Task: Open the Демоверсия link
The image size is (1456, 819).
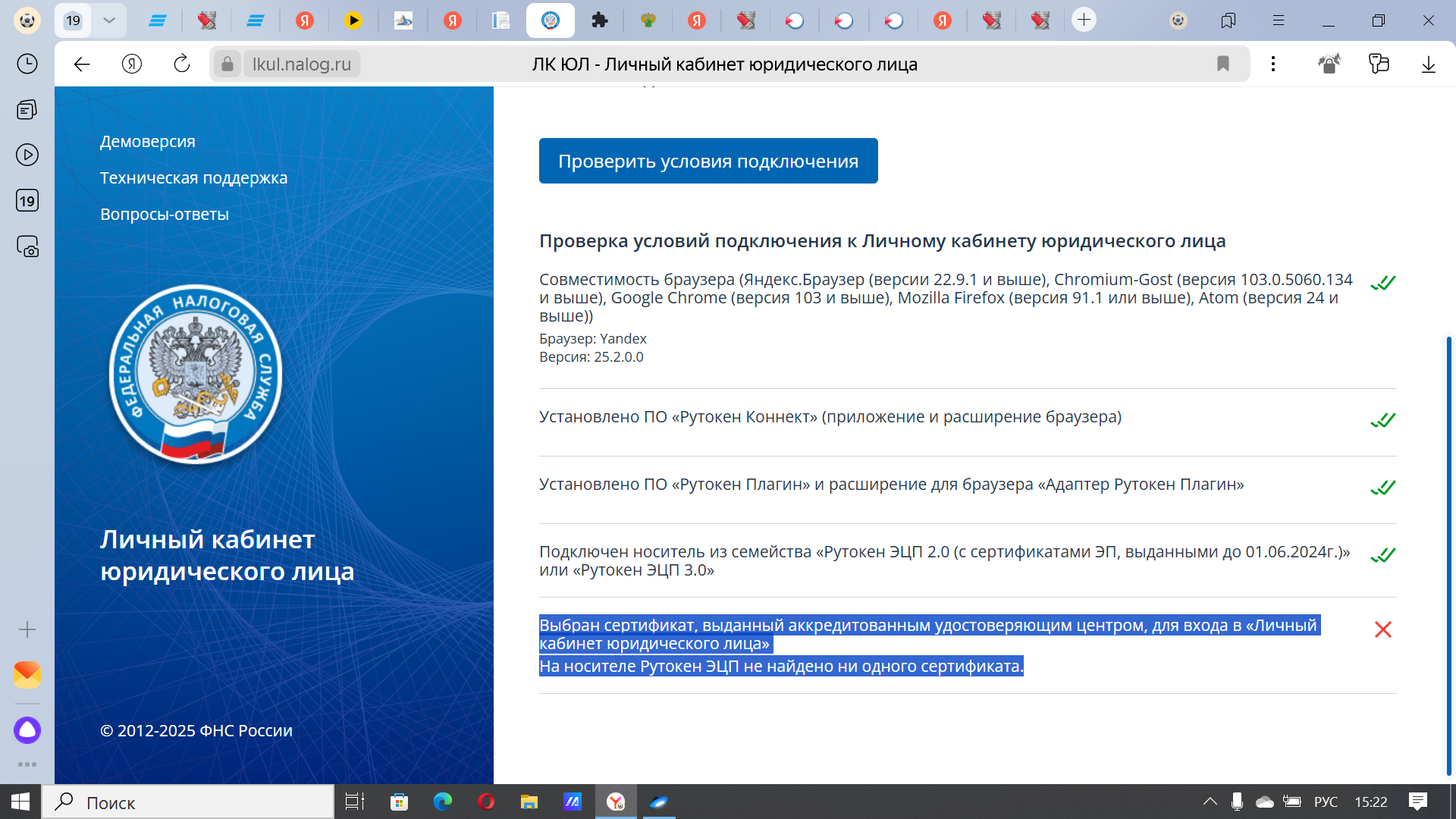Action: 148,142
